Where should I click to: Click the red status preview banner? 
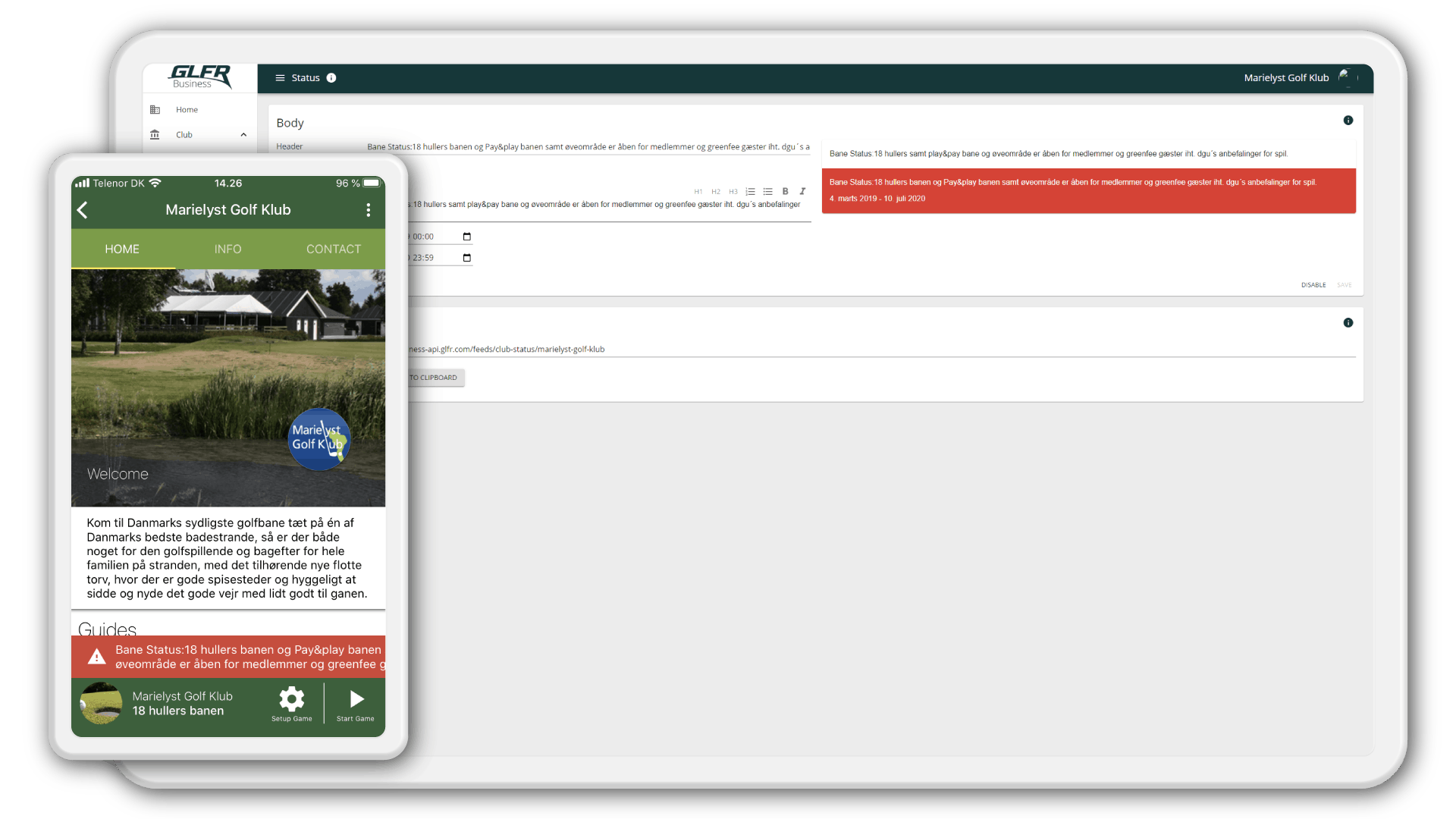(x=1088, y=190)
